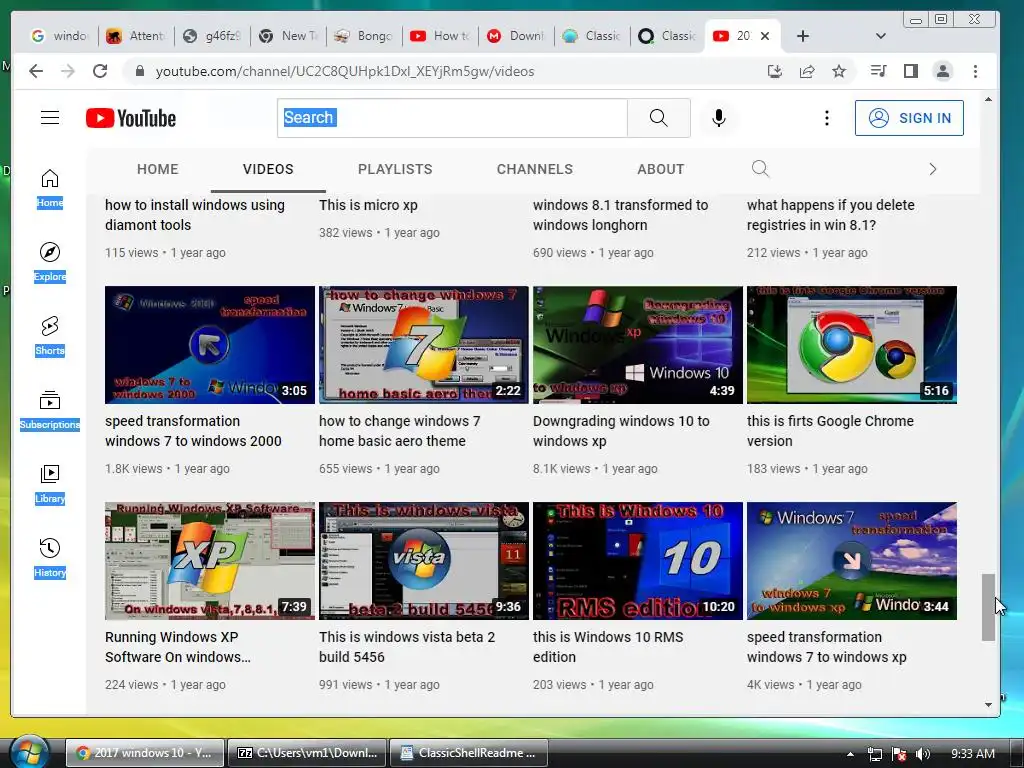Click the network icon in system tray

(874, 754)
